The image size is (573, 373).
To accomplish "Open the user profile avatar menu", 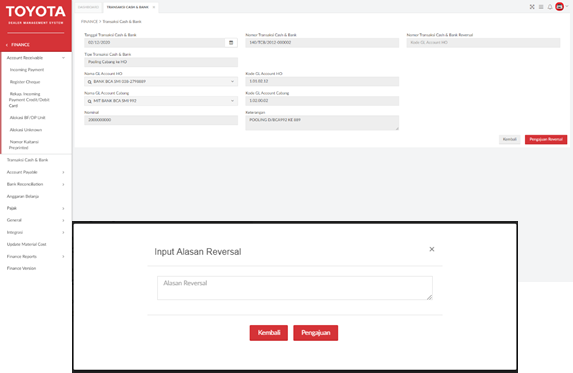I will click(x=559, y=7).
